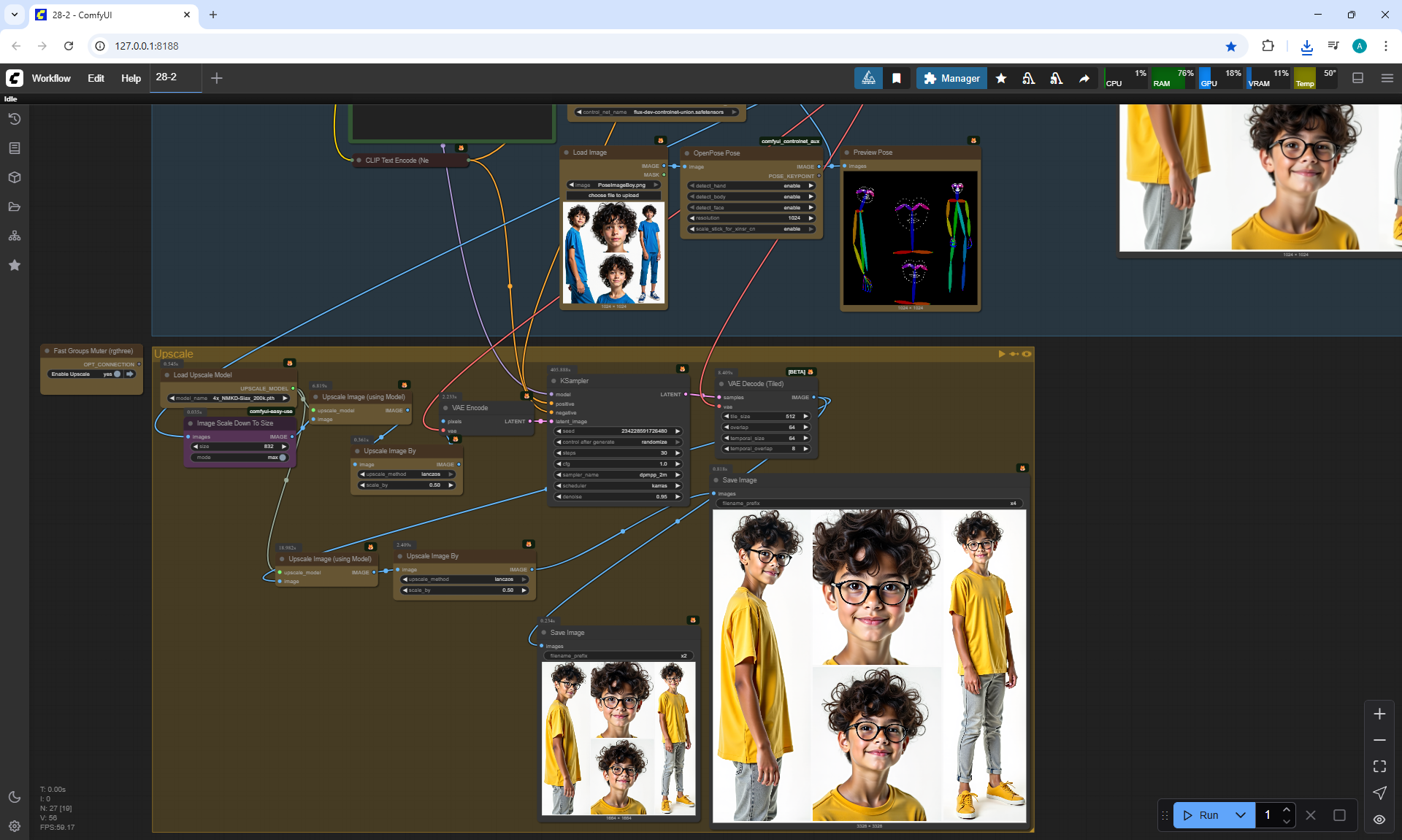The image size is (1402, 840).
Task: Click the bookmark icon in top toolbar
Action: (896, 78)
